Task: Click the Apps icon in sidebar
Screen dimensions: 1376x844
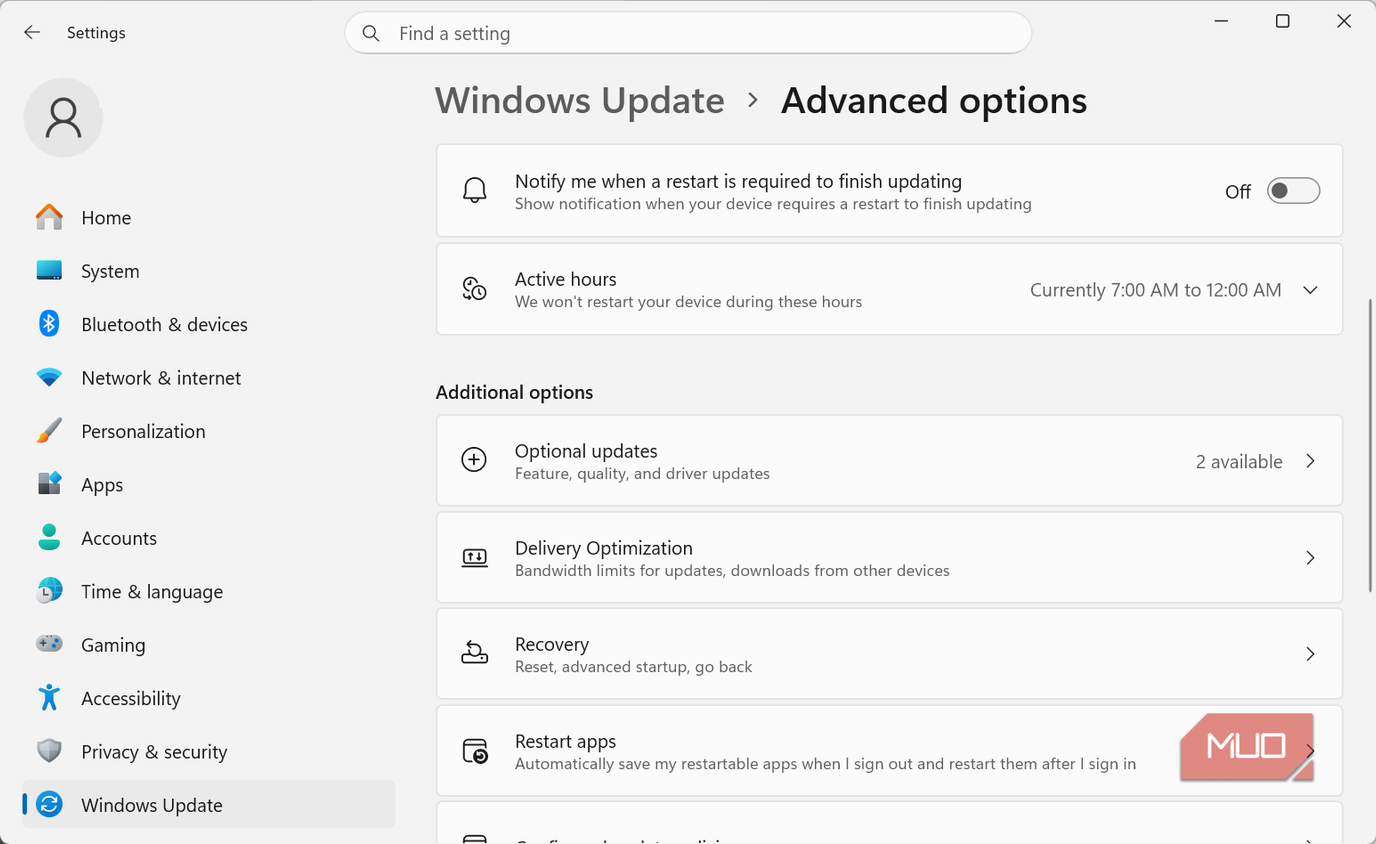Action: 49,484
